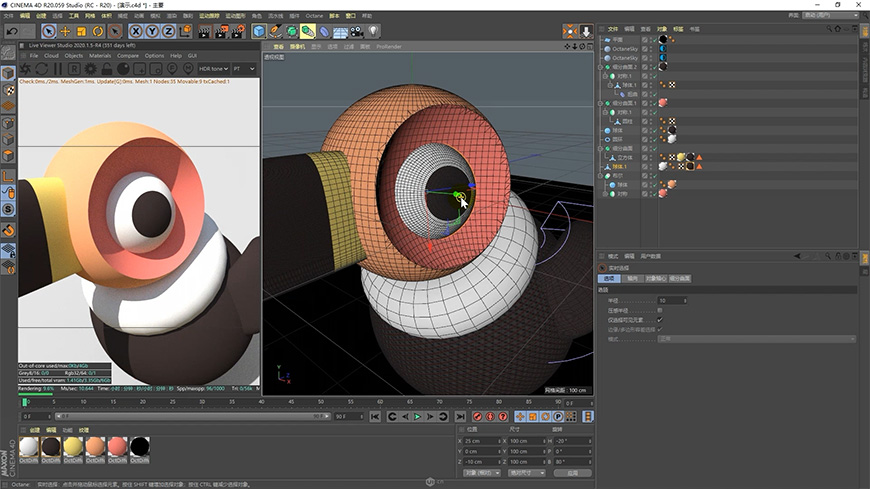870x489 pixels.
Task: Open the PT kernel dropdown
Action: 244,69
